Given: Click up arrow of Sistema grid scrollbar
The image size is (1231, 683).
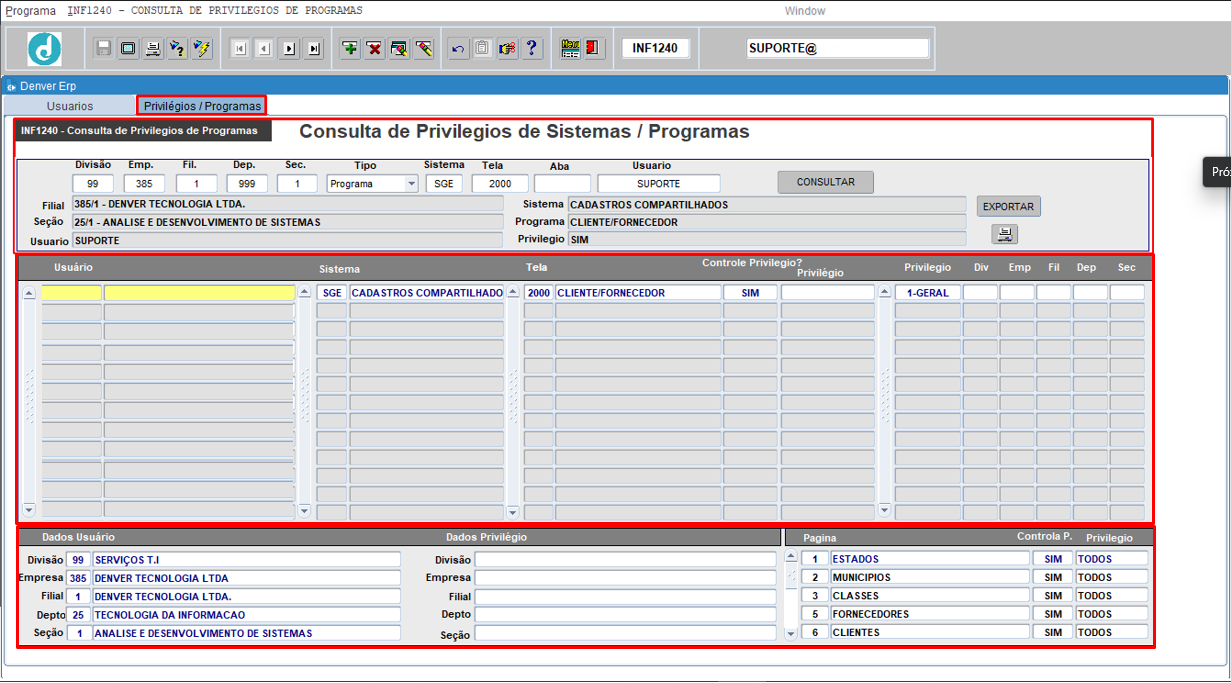Looking at the screenshot, I should pyautogui.click(x=305, y=293).
